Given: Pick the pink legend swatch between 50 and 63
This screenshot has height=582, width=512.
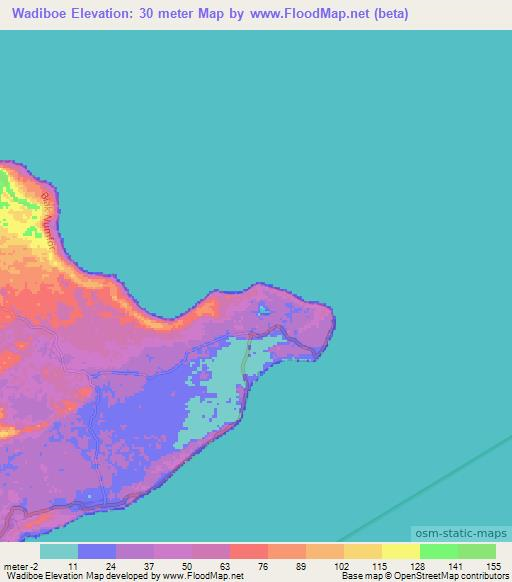Looking at the screenshot, I should [211, 551].
